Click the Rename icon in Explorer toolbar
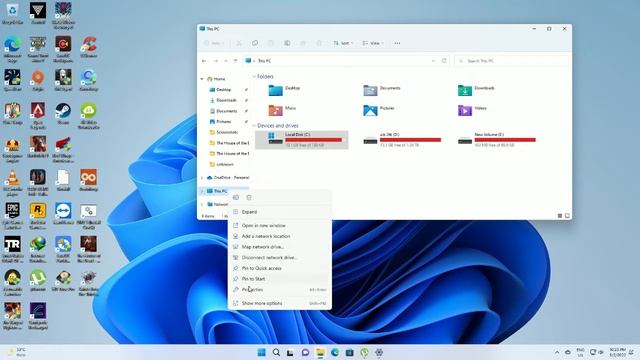Viewport: 640px width, 360px height. 287,43
